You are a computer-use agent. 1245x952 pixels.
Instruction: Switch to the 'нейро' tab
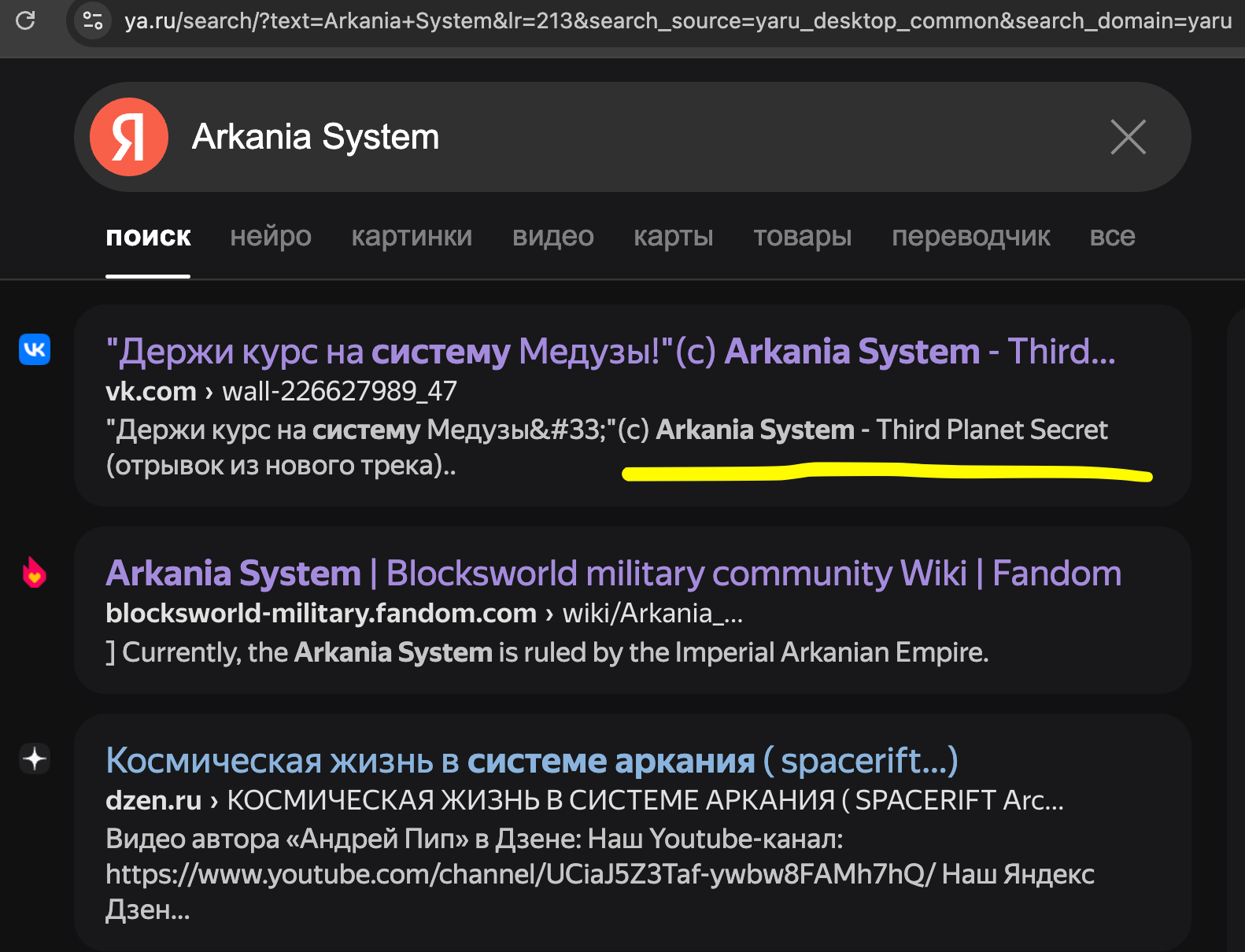coord(271,236)
